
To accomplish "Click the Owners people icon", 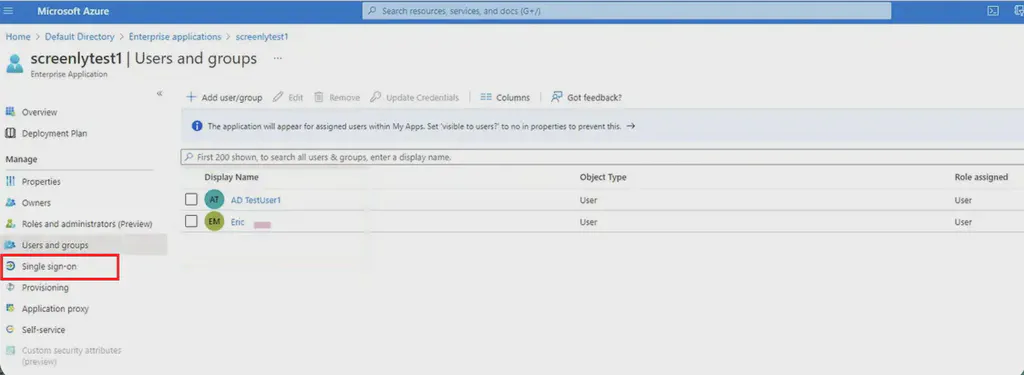I will (10, 203).
